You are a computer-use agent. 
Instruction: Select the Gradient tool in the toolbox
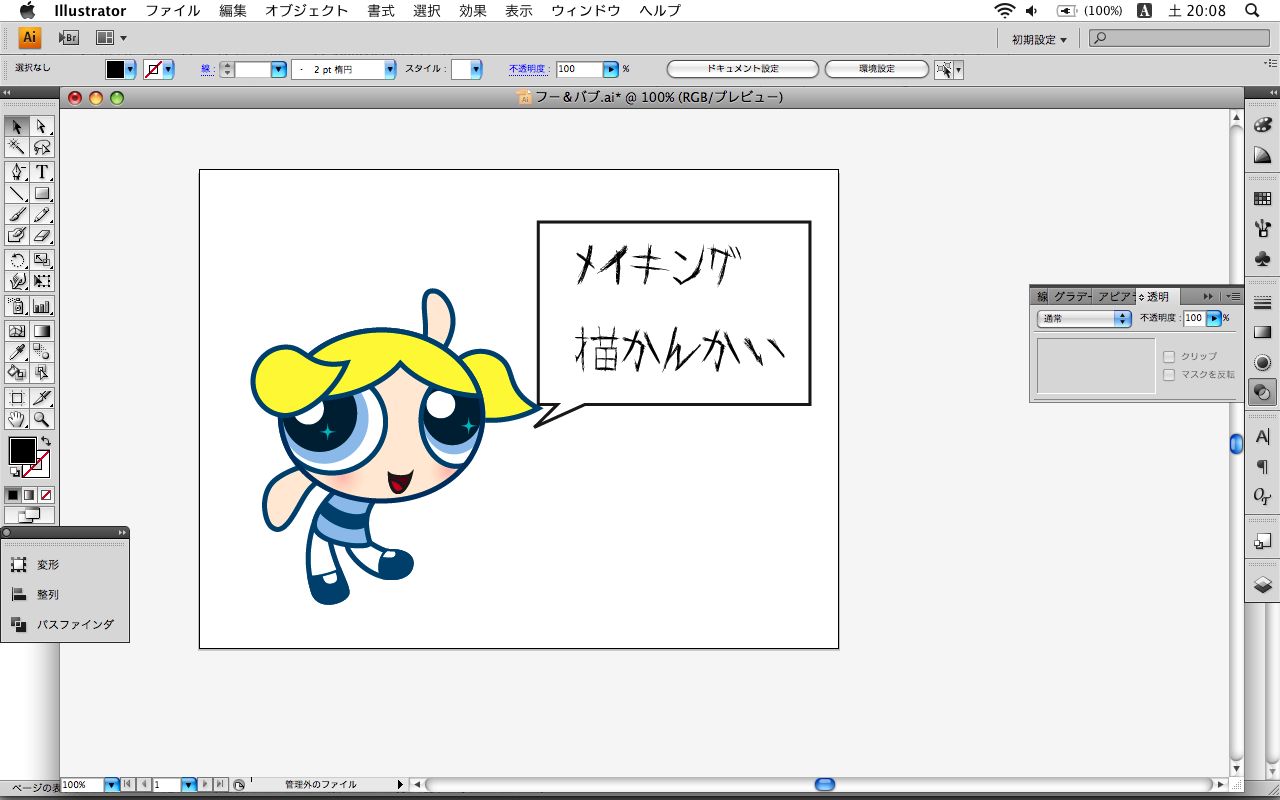tap(42, 331)
